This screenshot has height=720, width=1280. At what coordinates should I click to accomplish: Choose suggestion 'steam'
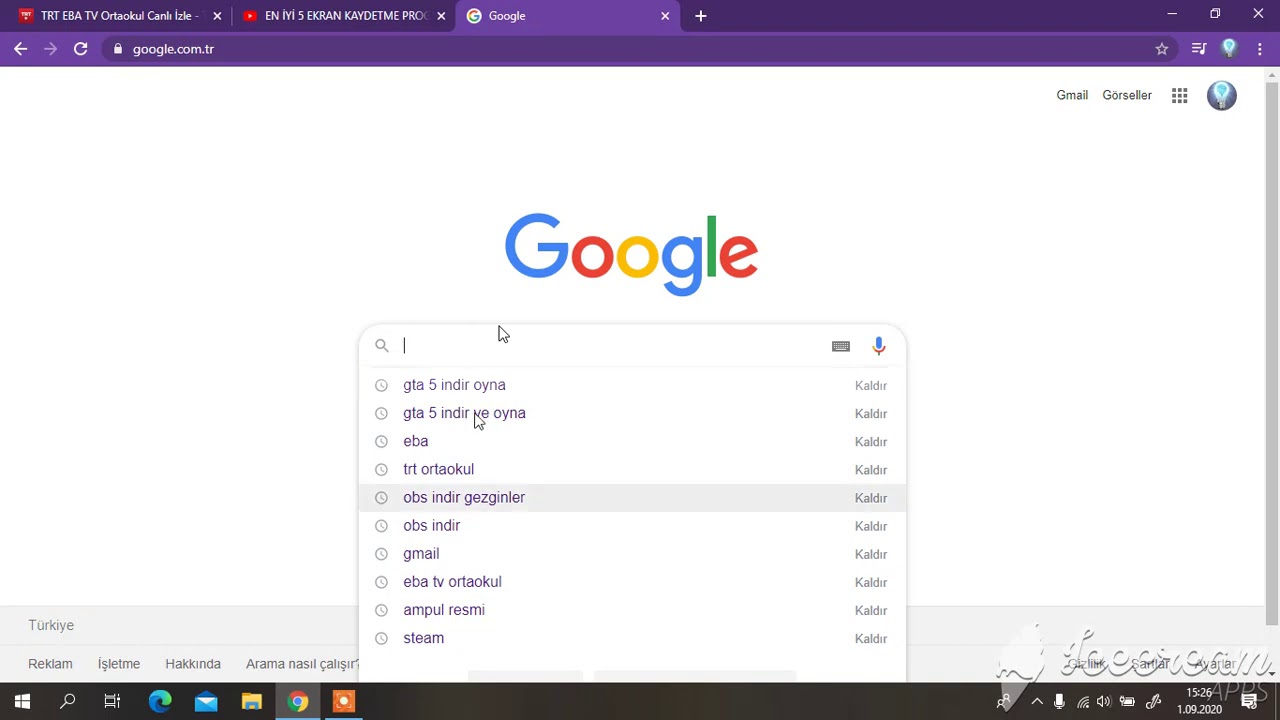tap(423, 638)
